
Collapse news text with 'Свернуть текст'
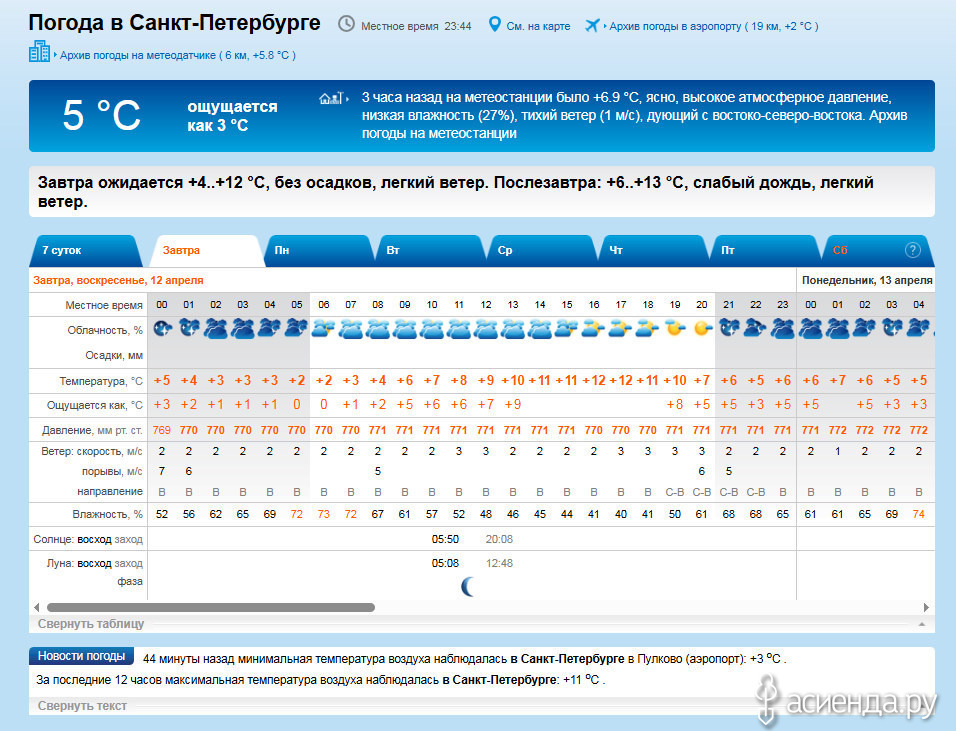(x=82, y=706)
